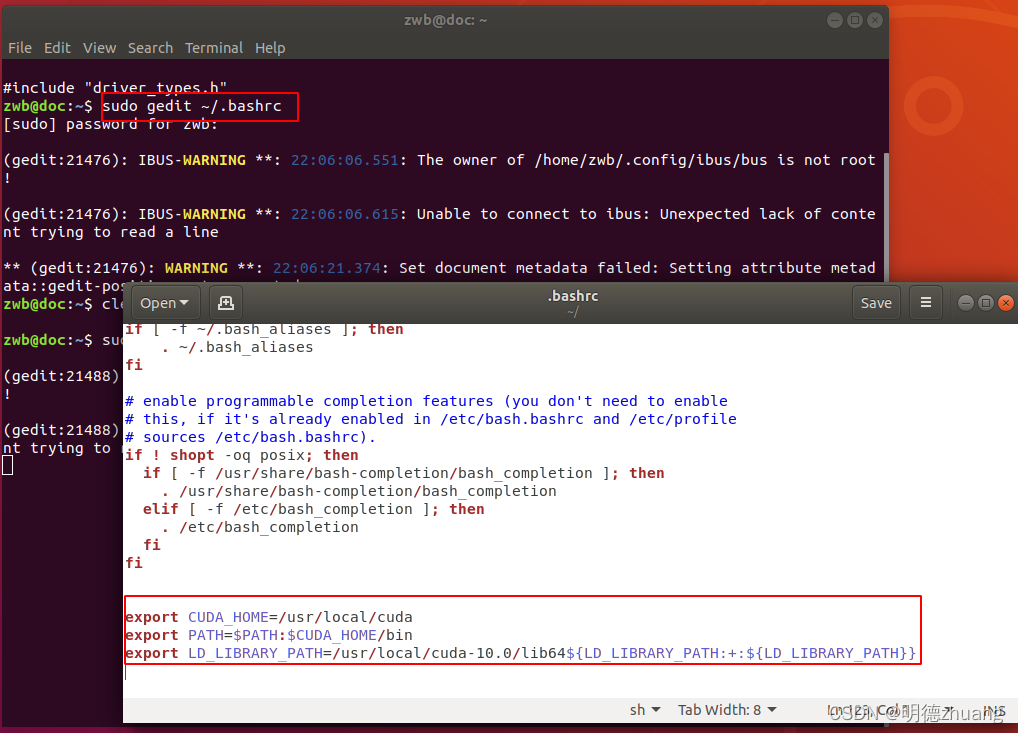The width and height of the screenshot is (1018, 733).
Task: Minimize the terminal window
Action: tap(835, 20)
